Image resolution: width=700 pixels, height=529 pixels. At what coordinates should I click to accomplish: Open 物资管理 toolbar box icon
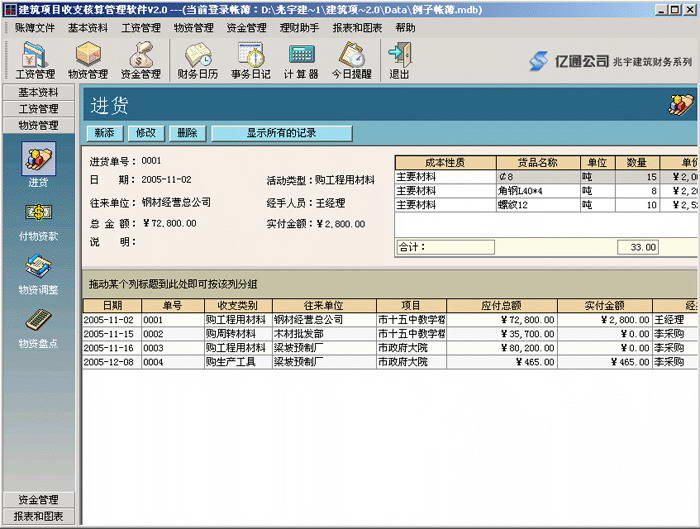pyautogui.click(x=88, y=60)
